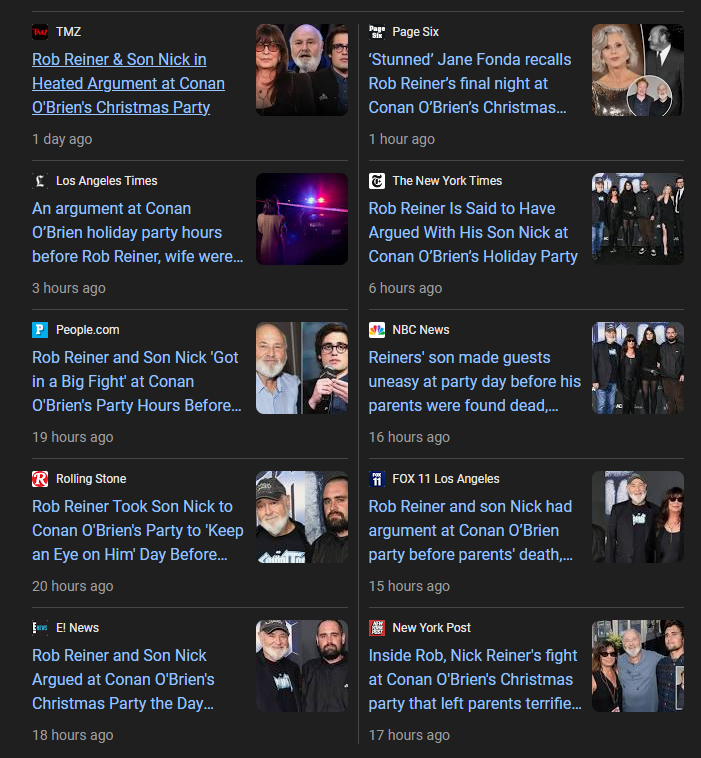Viewport: 701px width, 758px height.
Task: Open Rolling Stone 'Keep an Eye on Him' link
Action: [137, 530]
